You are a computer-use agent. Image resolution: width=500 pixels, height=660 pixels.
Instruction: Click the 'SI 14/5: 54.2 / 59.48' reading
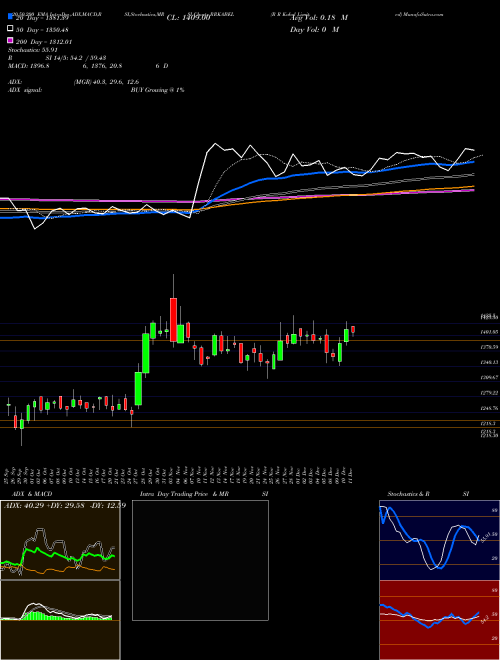tap(76, 58)
